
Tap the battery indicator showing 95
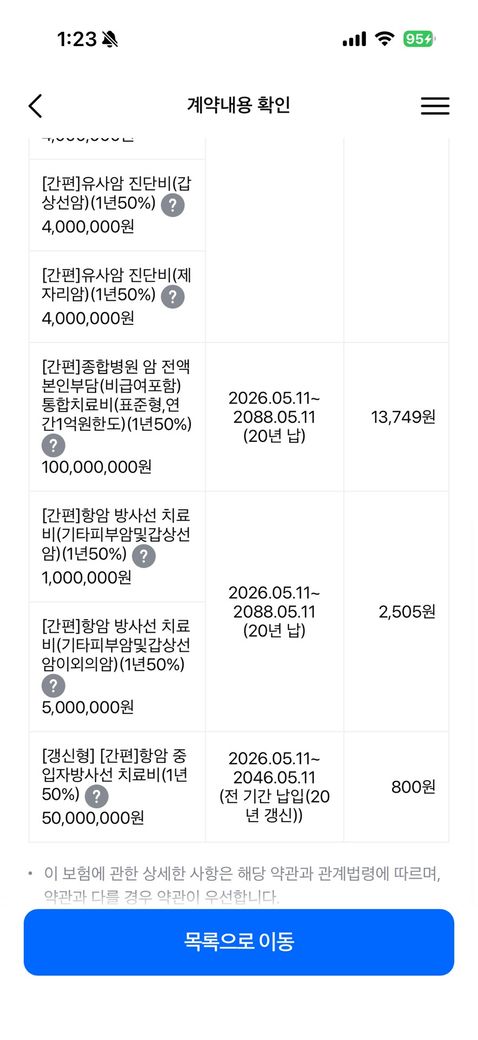click(419, 39)
